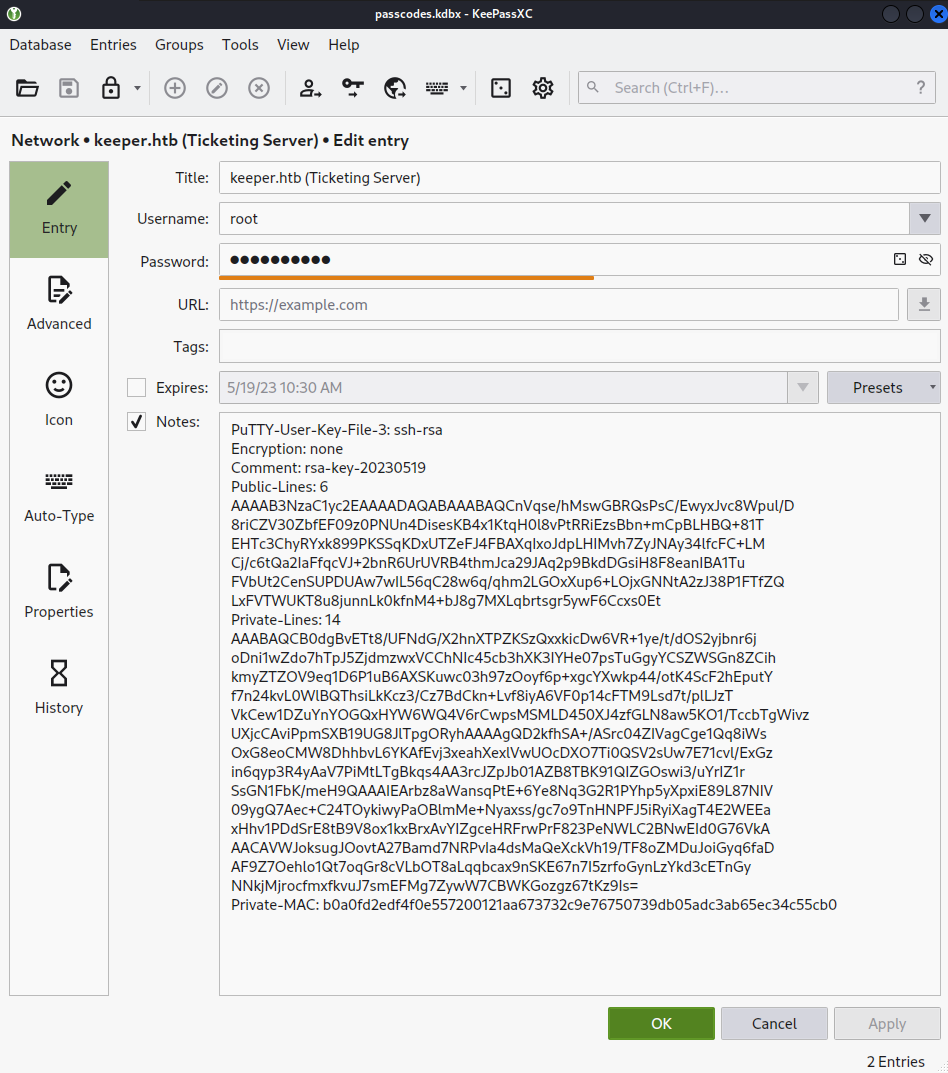Click the URL input field
The image size is (948, 1073).
(x=559, y=305)
